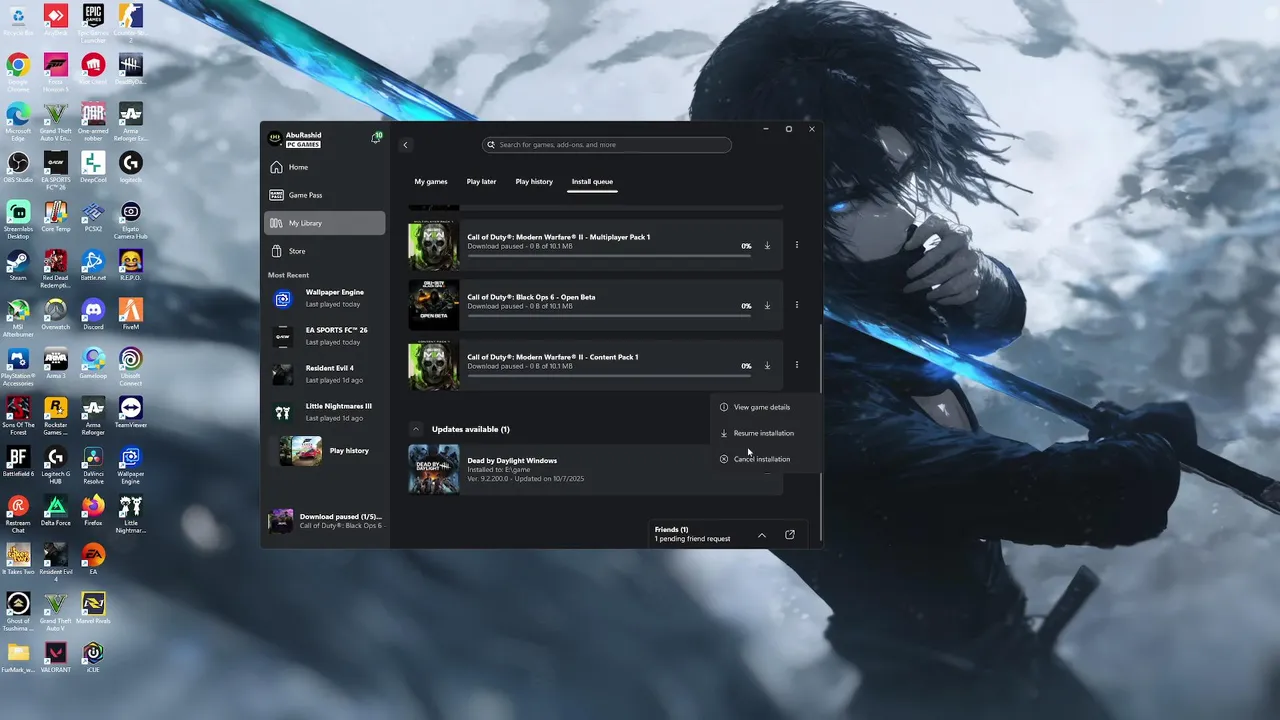Image resolution: width=1280 pixels, height=720 pixels.
Task: Open more options for Content Pack 1
Action: (x=797, y=365)
